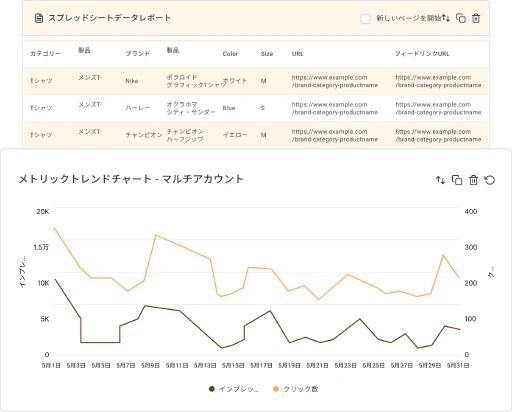Click the 400 right axis label
Viewport: 512px width, 412px height.
pyautogui.click(x=471, y=212)
